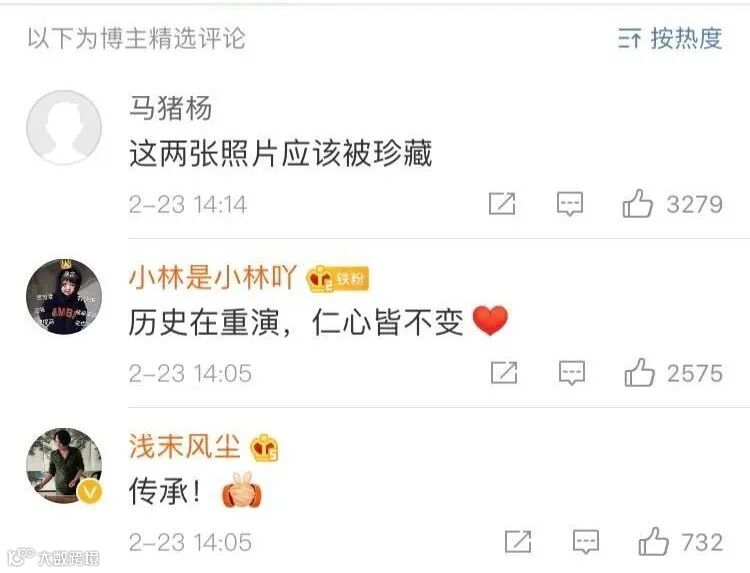The height and width of the screenshot is (573, 750).
Task: Click the sort arrow icon beside 按热度
Action: [x=629, y=38]
